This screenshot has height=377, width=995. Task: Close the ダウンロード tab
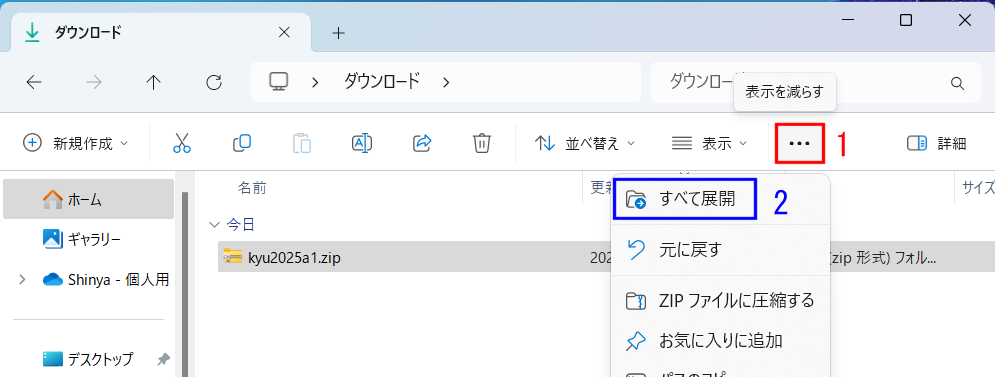pos(284,32)
